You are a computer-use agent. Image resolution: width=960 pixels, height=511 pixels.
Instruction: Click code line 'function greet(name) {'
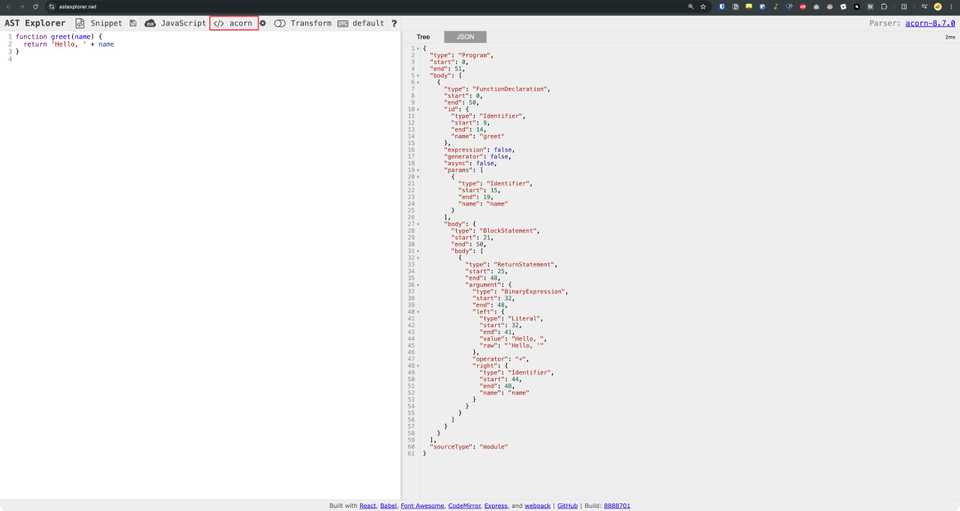59,37
